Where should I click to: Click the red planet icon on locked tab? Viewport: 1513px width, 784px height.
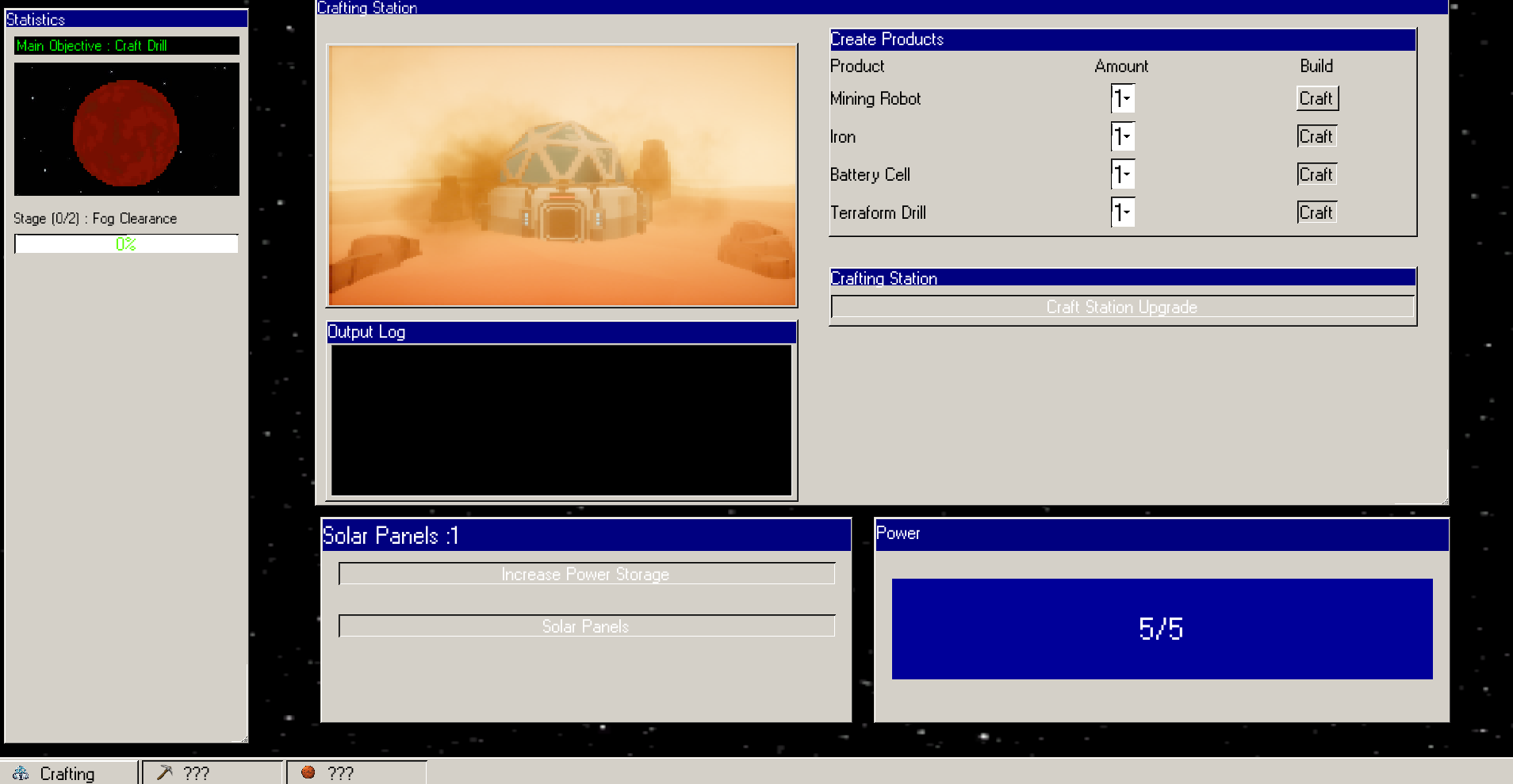[308, 773]
